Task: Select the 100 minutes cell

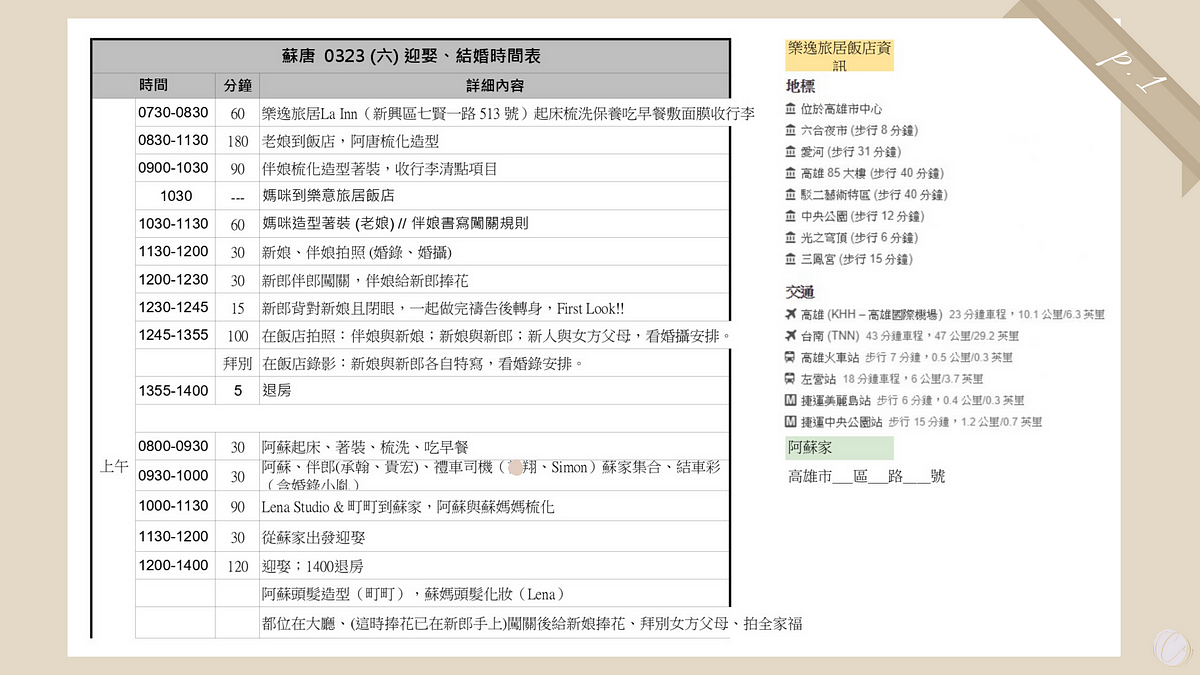Action: 238,336
